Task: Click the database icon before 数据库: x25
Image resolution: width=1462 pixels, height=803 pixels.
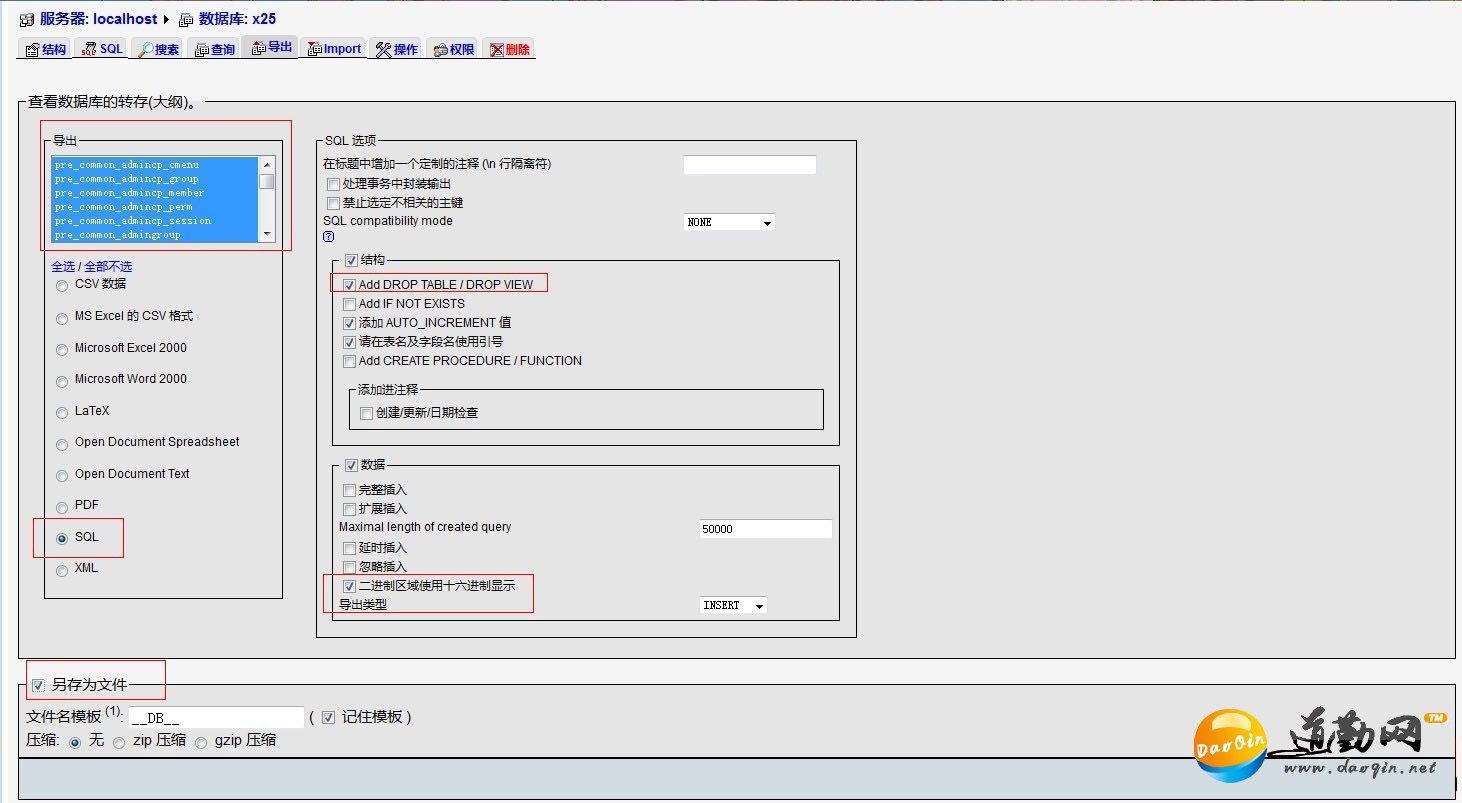Action: 185,19
